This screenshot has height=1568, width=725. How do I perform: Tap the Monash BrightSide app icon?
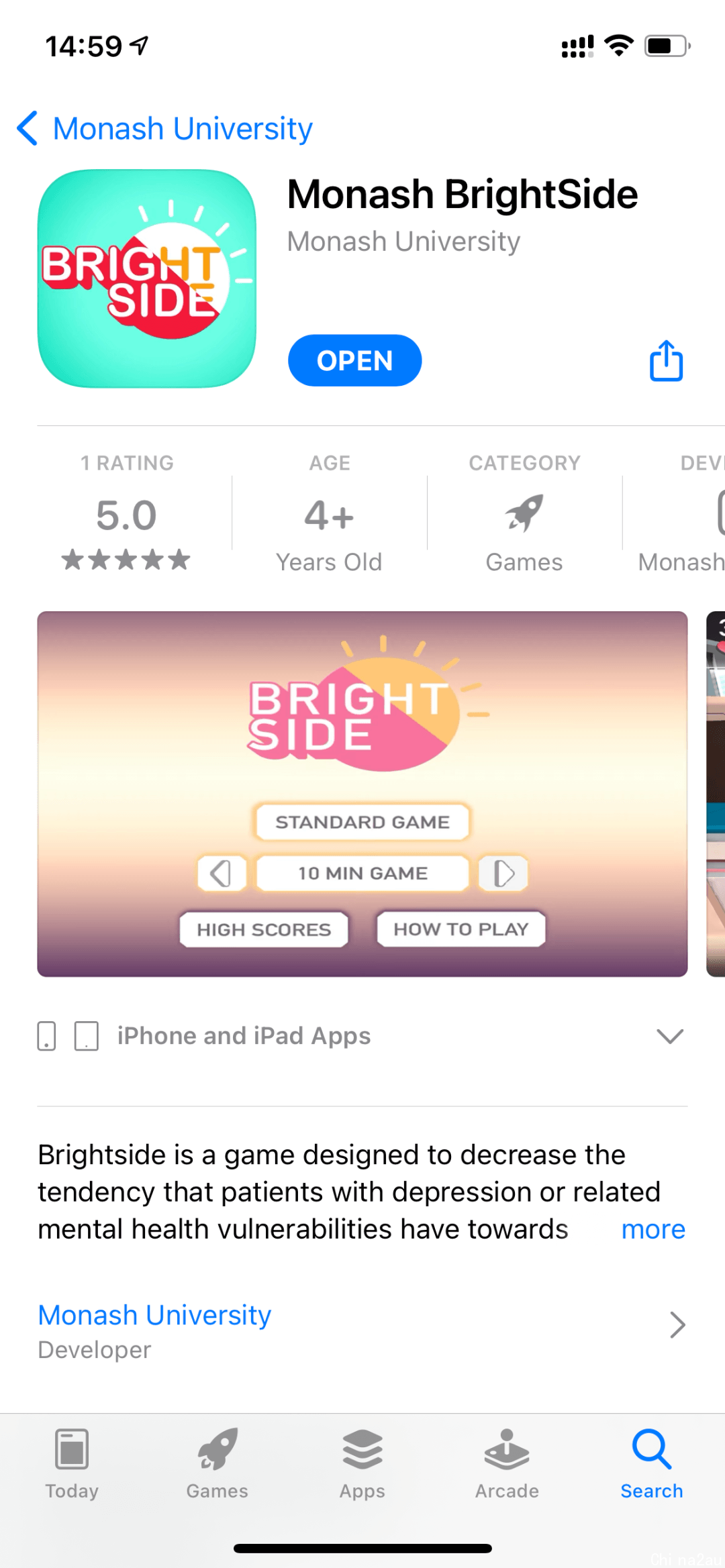tap(147, 278)
